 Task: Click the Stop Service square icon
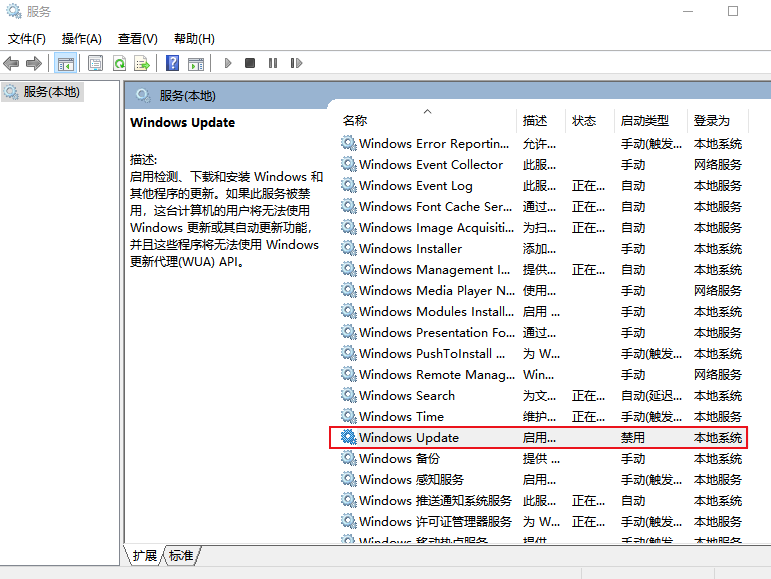[x=250, y=63]
